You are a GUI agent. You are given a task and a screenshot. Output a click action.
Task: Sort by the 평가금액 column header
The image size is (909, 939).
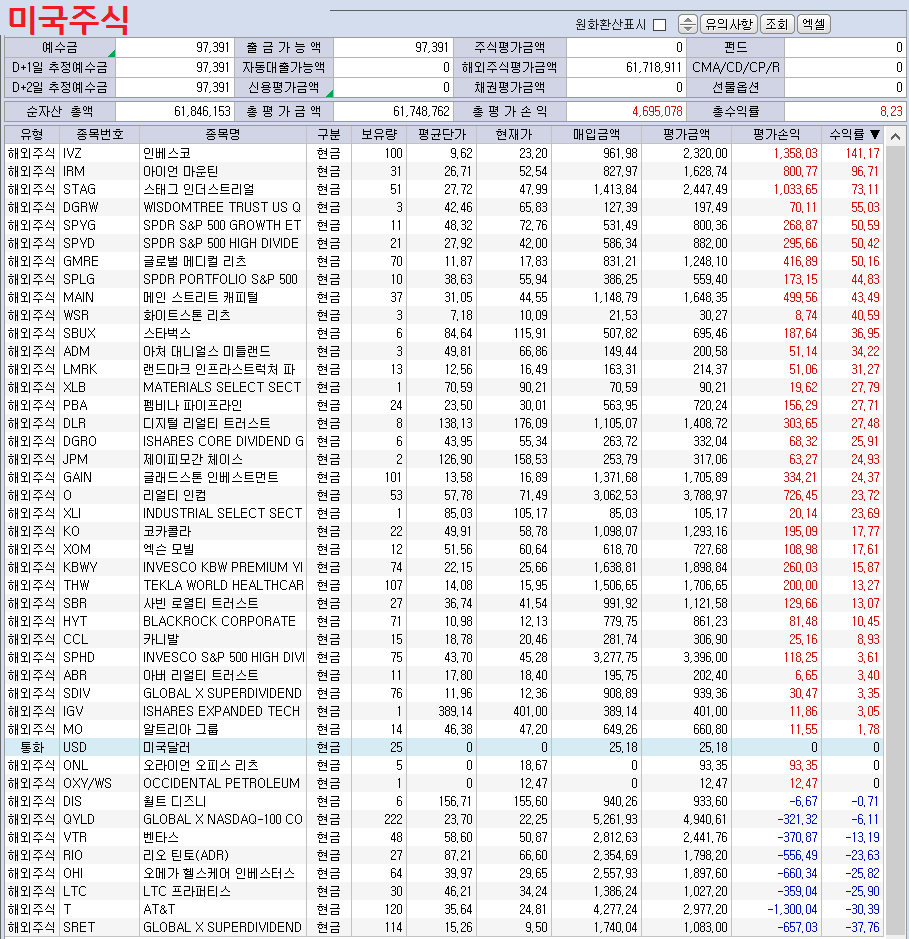pyautogui.click(x=686, y=134)
